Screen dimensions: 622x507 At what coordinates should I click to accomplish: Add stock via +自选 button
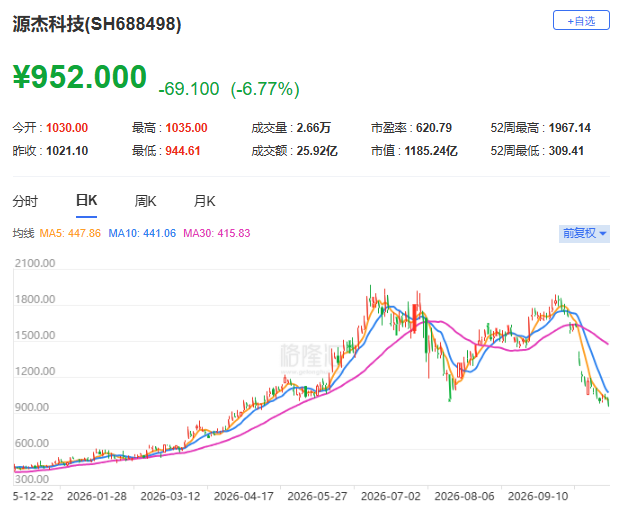point(581,21)
